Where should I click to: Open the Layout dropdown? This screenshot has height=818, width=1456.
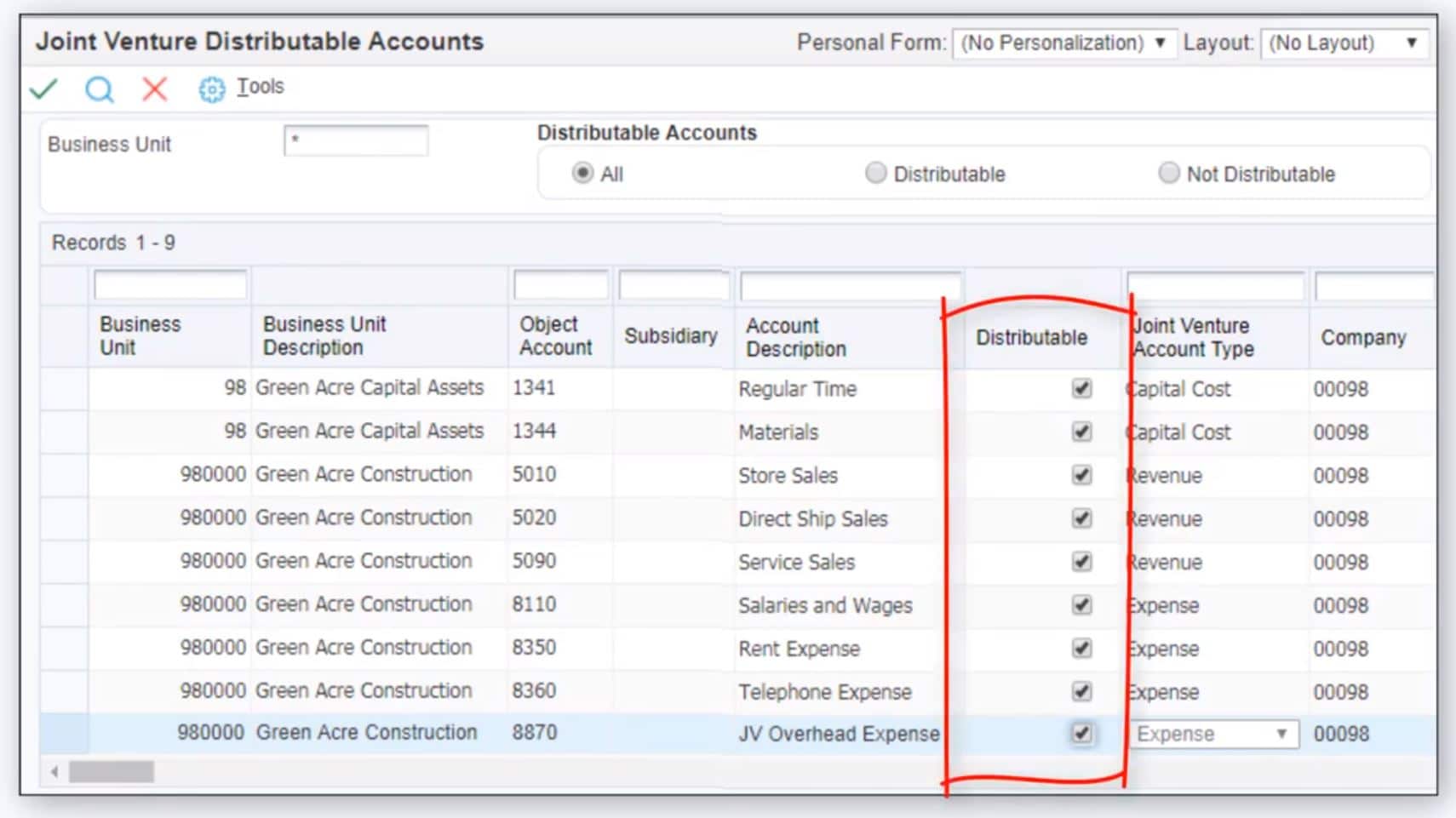pyautogui.click(x=1413, y=43)
